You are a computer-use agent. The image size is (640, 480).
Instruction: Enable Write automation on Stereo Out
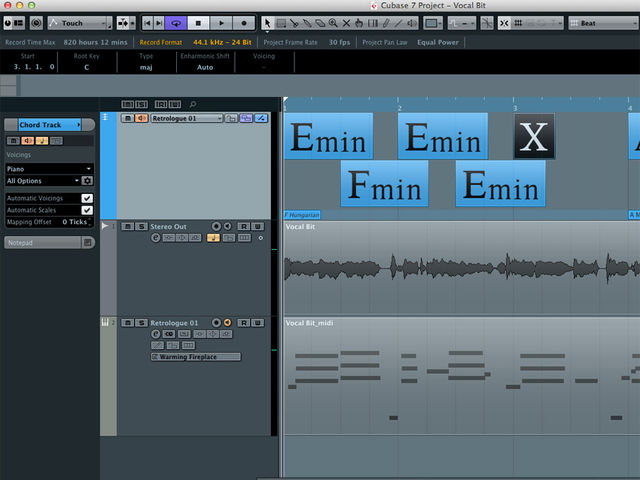tap(258, 227)
